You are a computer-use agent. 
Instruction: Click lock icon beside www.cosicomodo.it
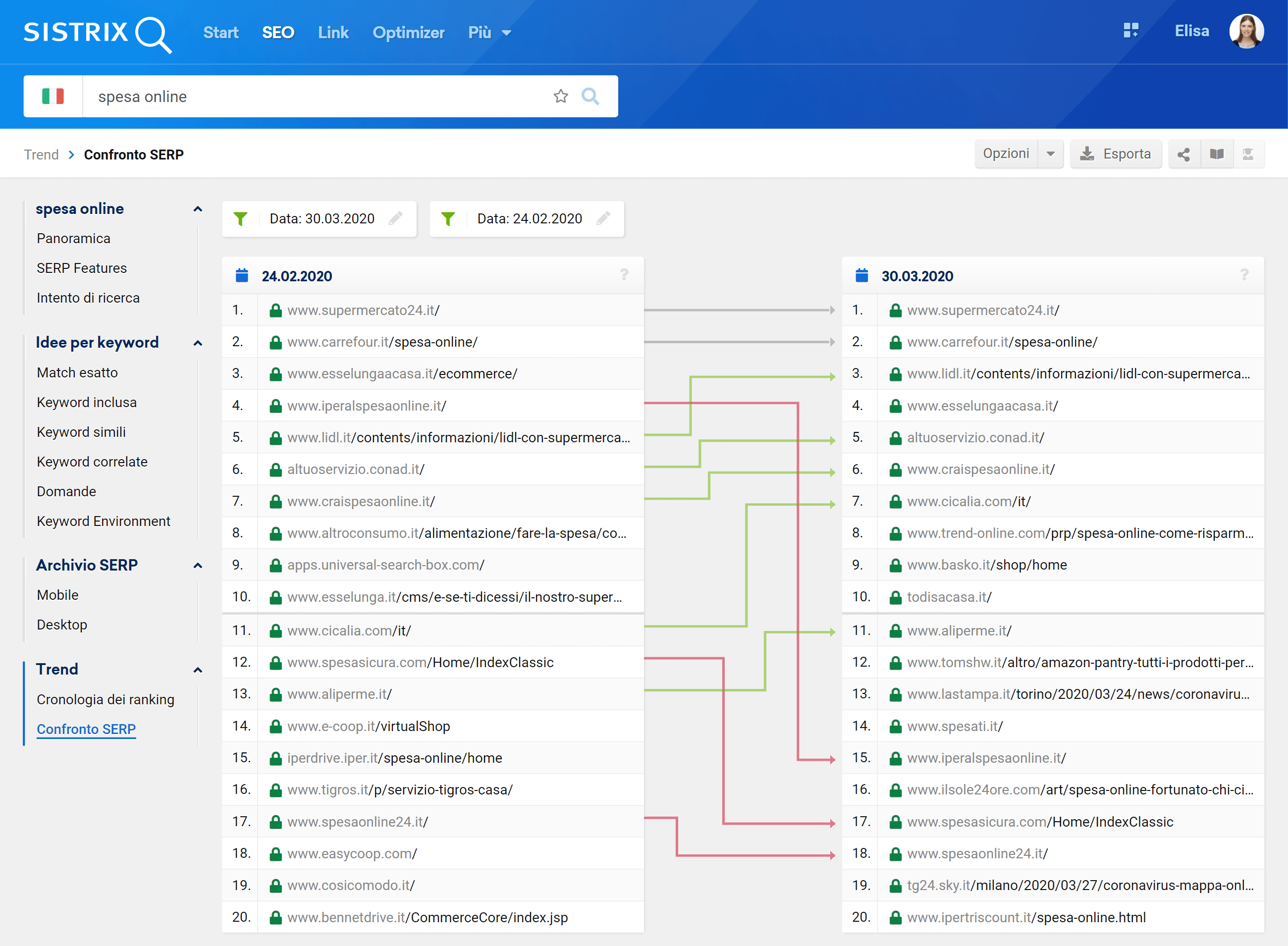(275, 886)
